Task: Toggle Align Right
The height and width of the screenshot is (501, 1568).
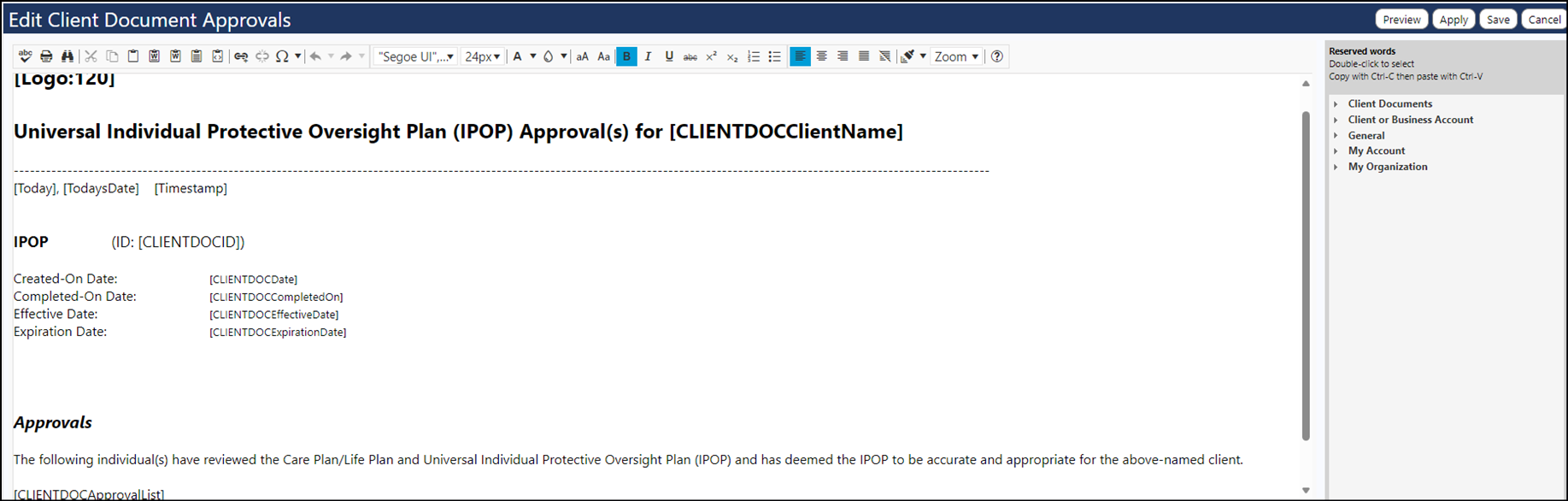Action: click(843, 56)
